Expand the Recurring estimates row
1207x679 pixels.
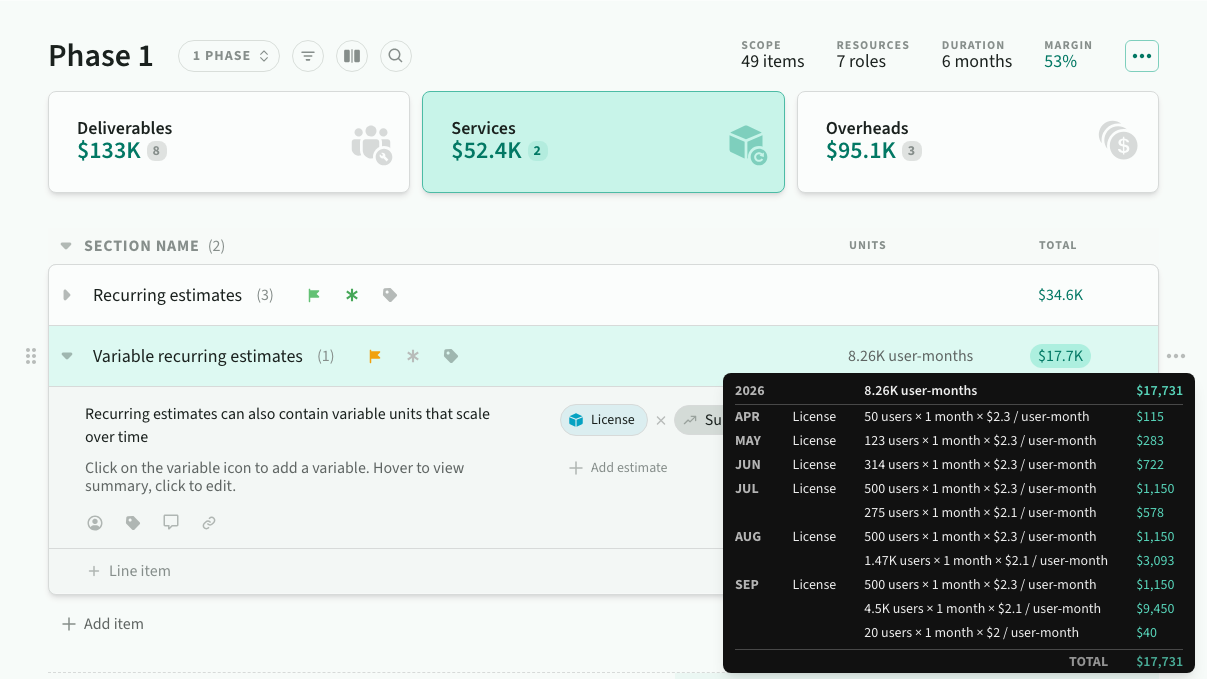(67, 295)
